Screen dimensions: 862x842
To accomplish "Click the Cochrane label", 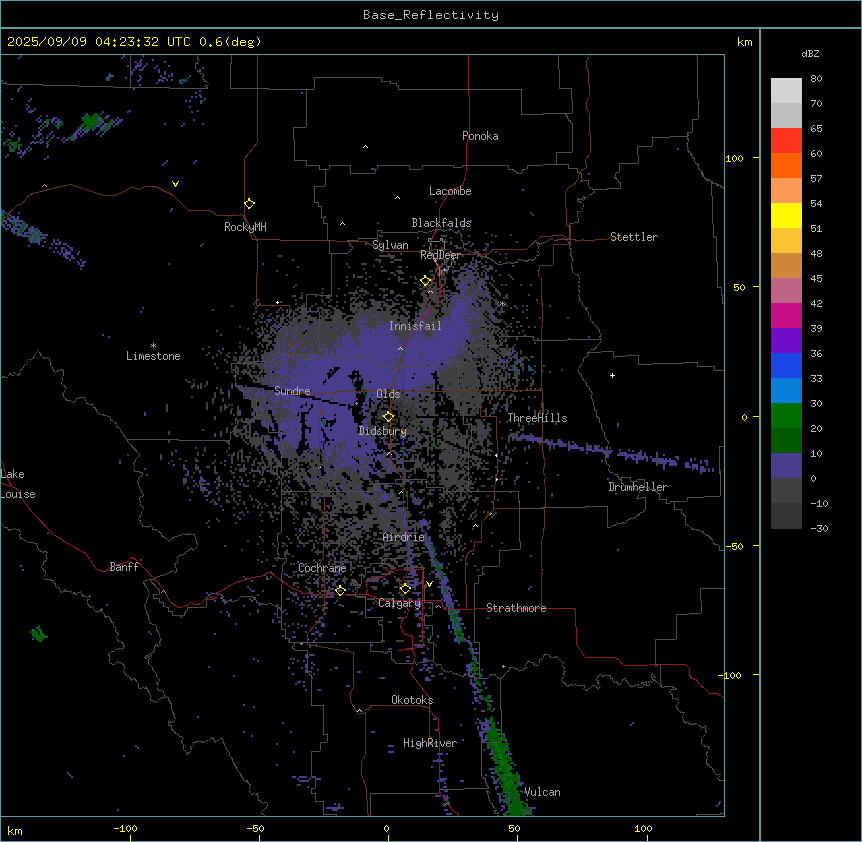I will (x=322, y=568).
